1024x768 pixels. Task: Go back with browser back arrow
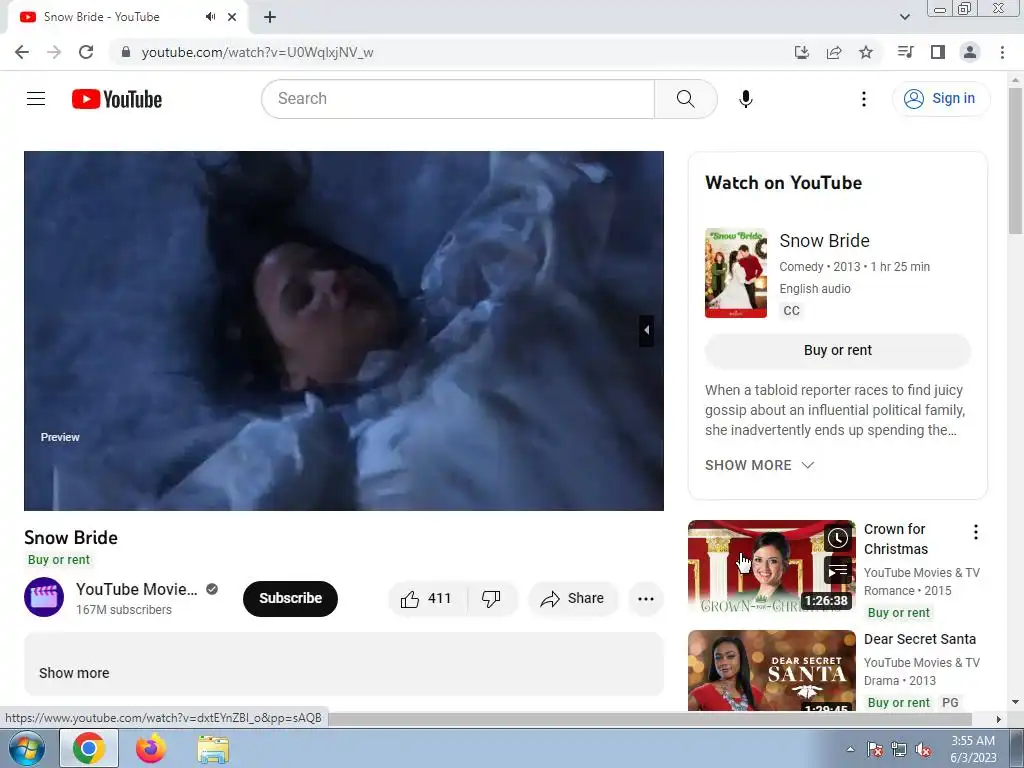(22, 52)
